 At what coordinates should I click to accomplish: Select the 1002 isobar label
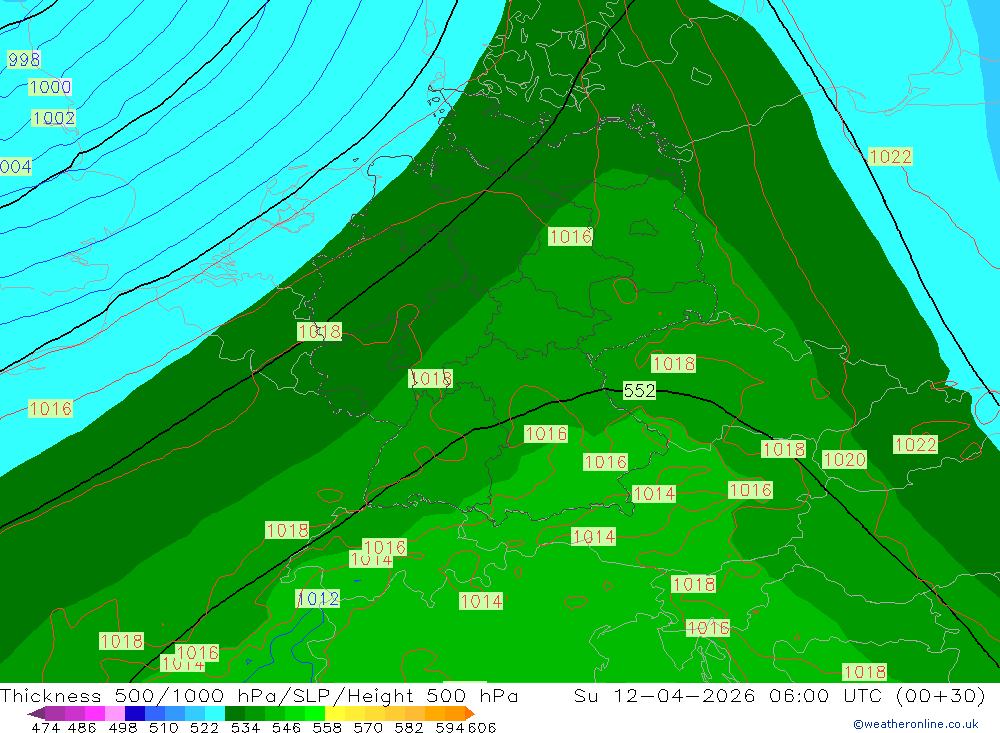[54, 118]
